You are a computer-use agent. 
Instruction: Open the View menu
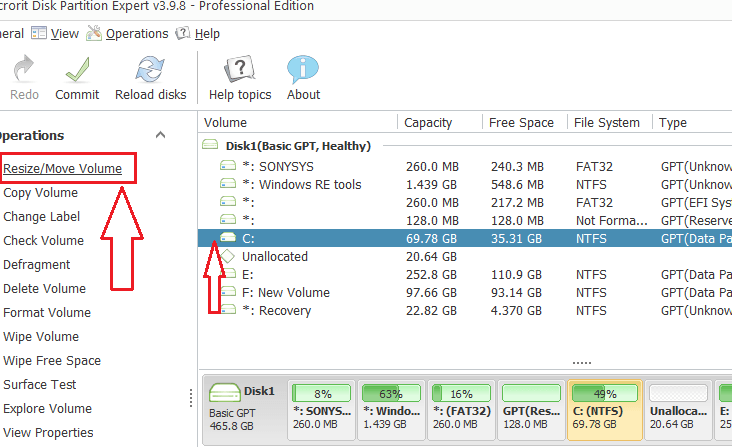[x=65, y=34]
